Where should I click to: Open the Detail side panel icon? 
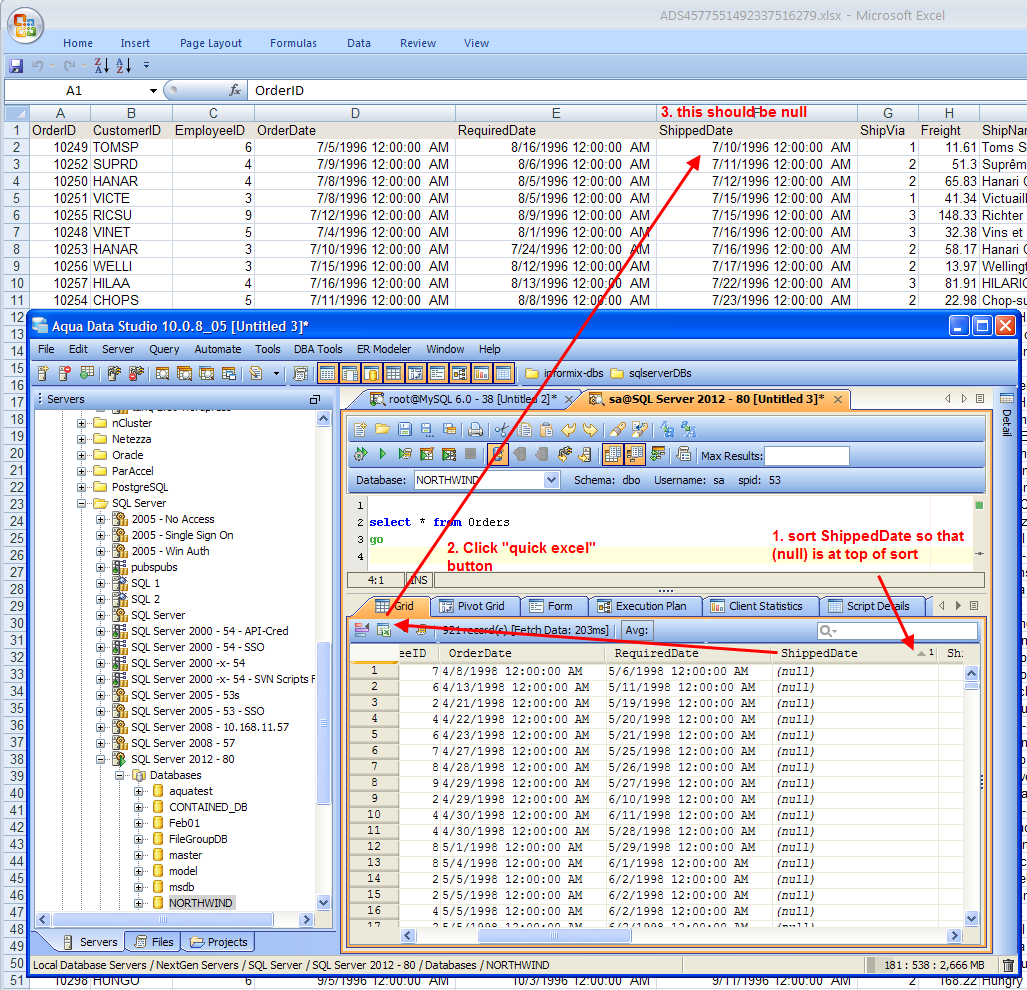1007,399
